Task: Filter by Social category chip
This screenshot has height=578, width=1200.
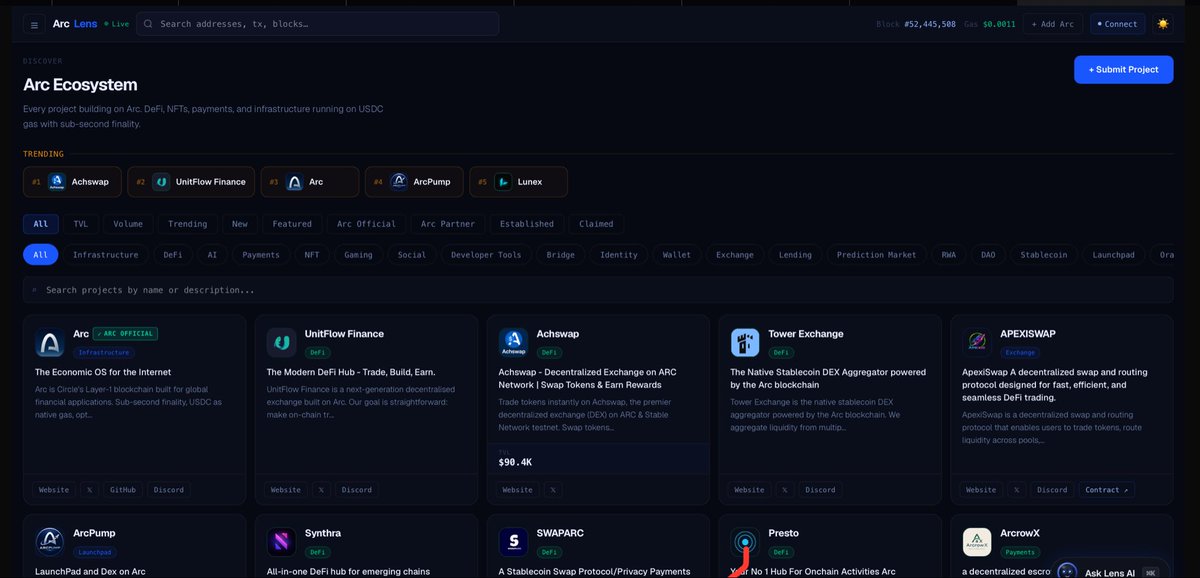Action: [x=412, y=255]
